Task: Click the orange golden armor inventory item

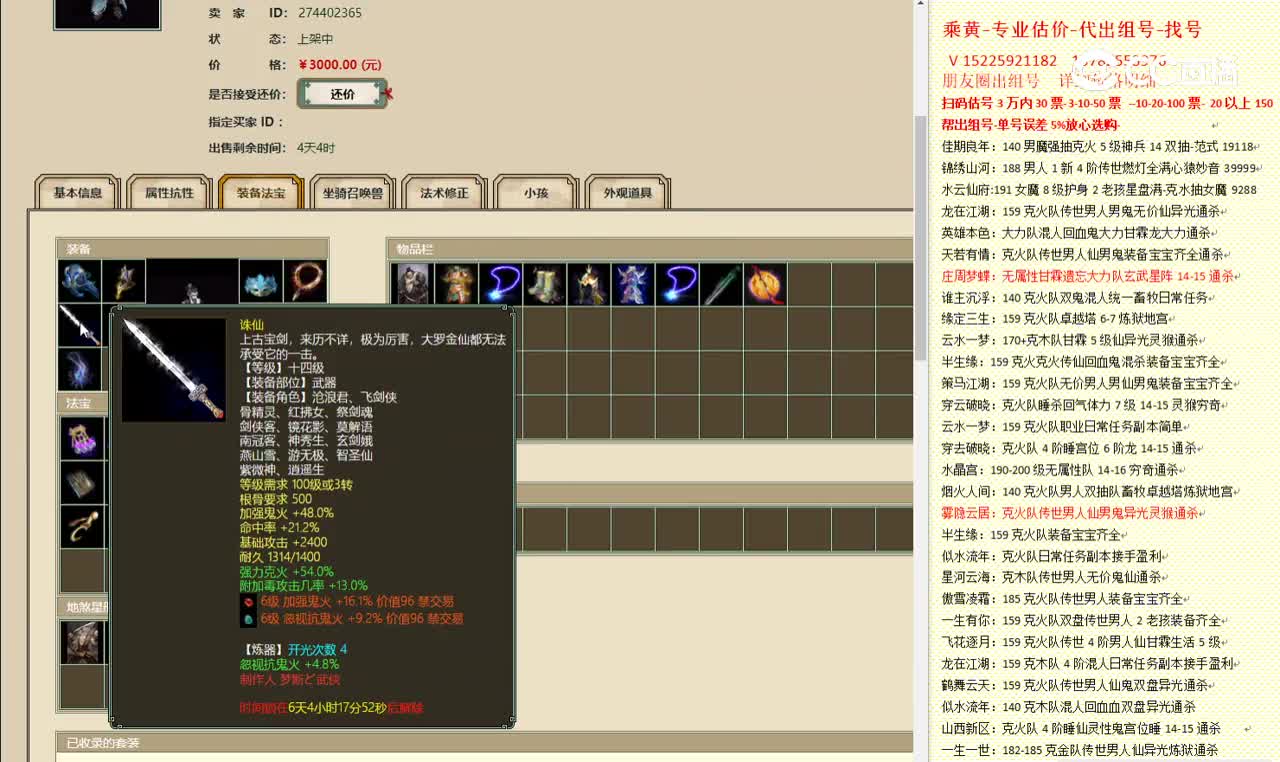Action: [456, 284]
